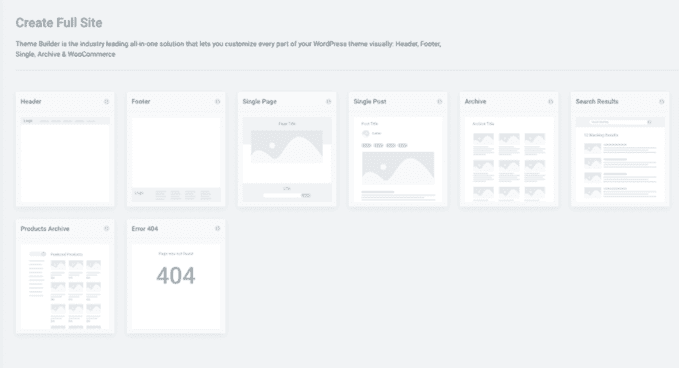The height and width of the screenshot is (368, 679).
Task: Click the Search Results card info icon
Action: (x=662, y=102)
